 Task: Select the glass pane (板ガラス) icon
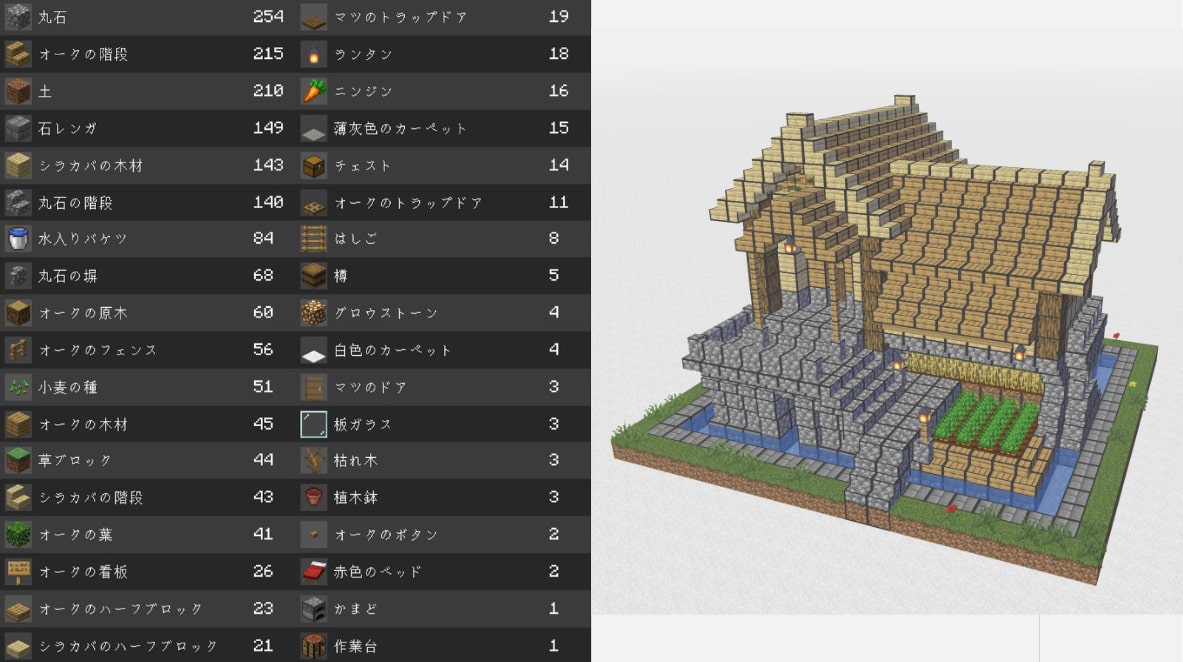(x=314, y=424)
